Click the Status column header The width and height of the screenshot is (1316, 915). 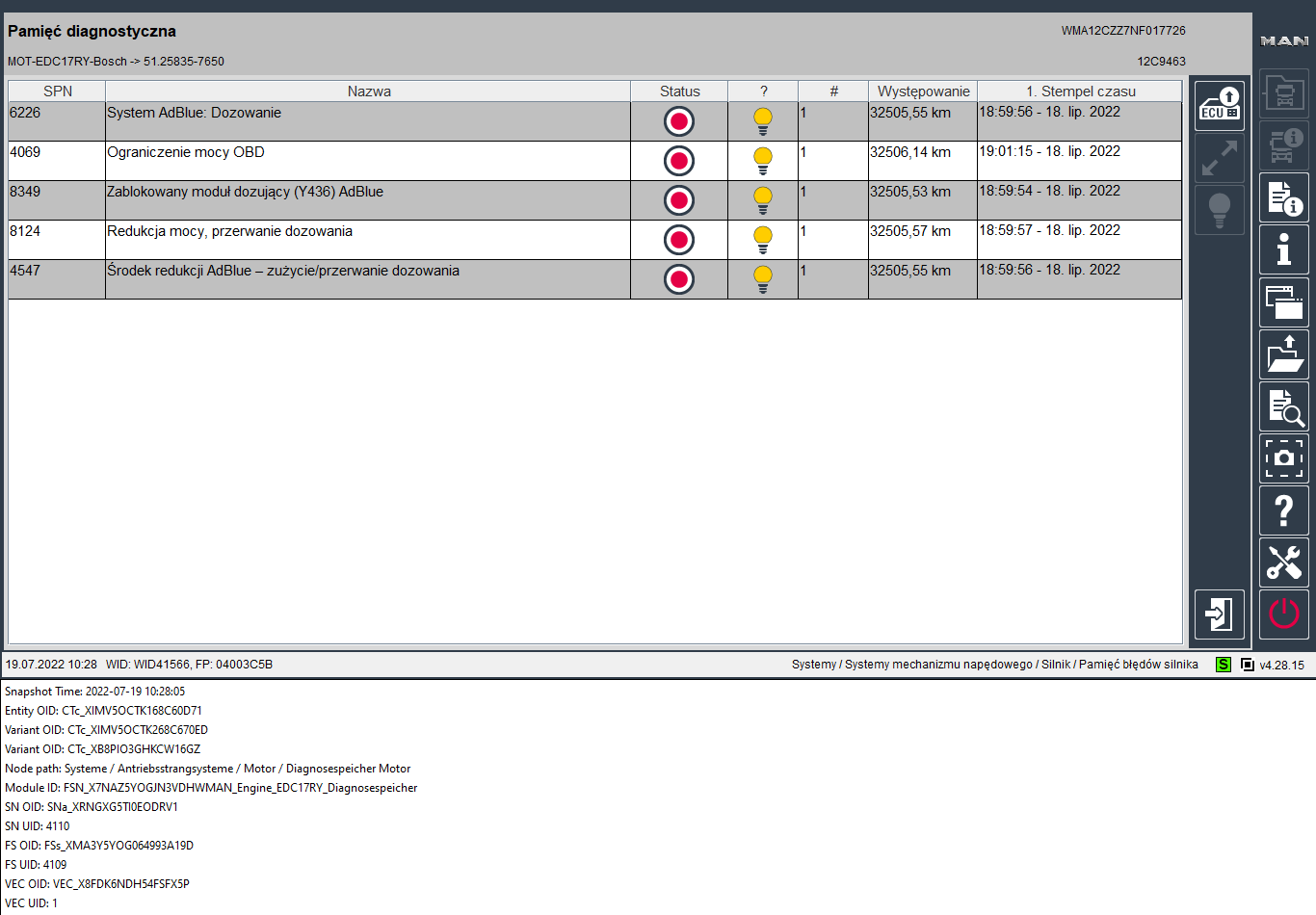click(680, 91)
